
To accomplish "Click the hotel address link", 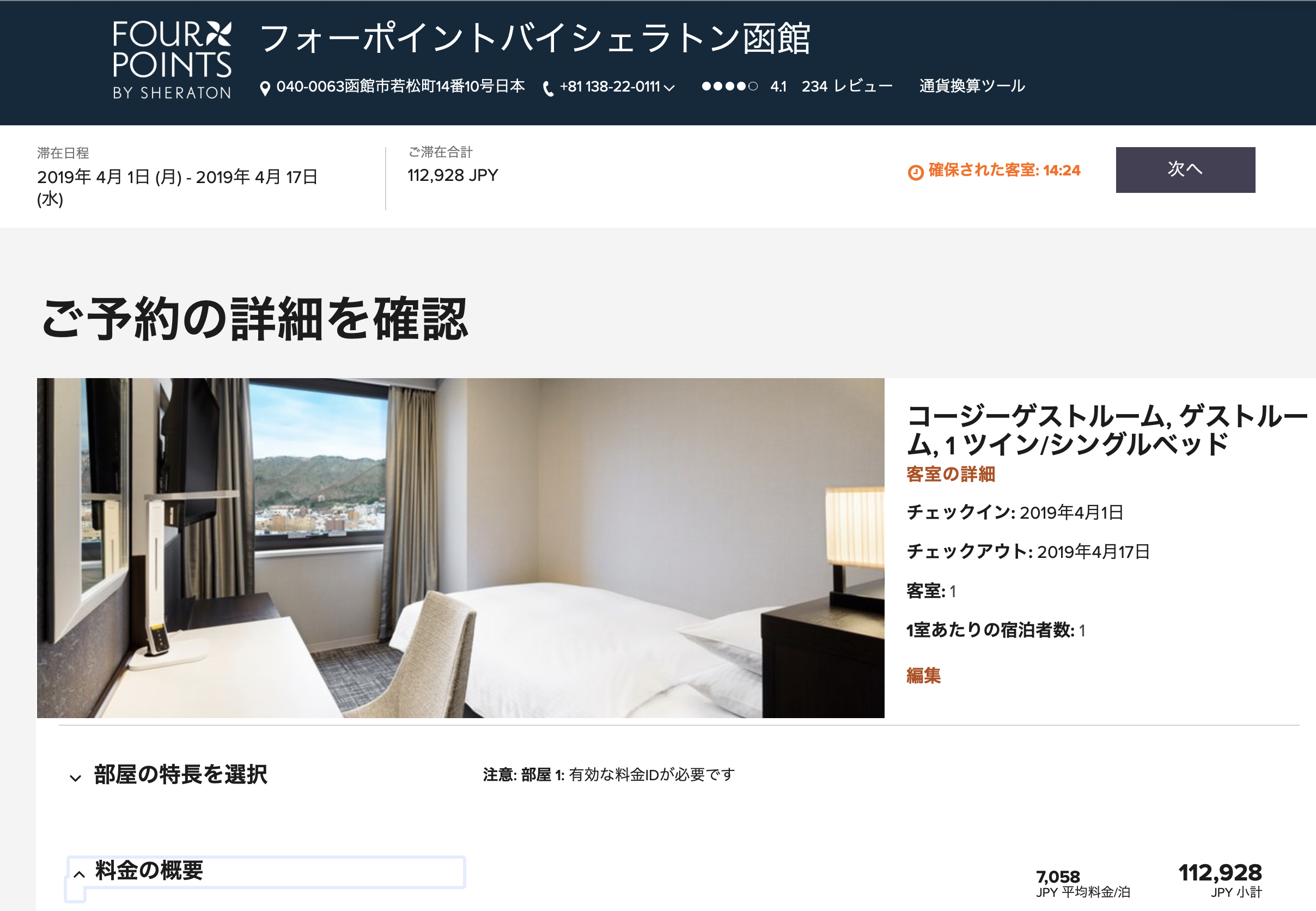I will 400,86.
